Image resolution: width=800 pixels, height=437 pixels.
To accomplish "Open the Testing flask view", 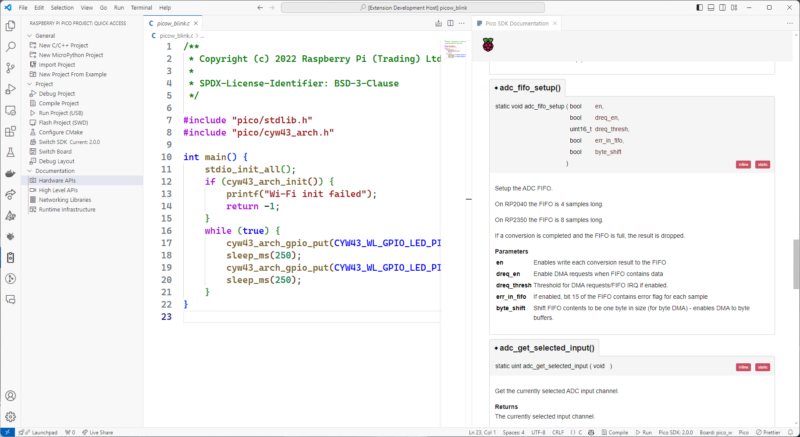I will (10, 152).
